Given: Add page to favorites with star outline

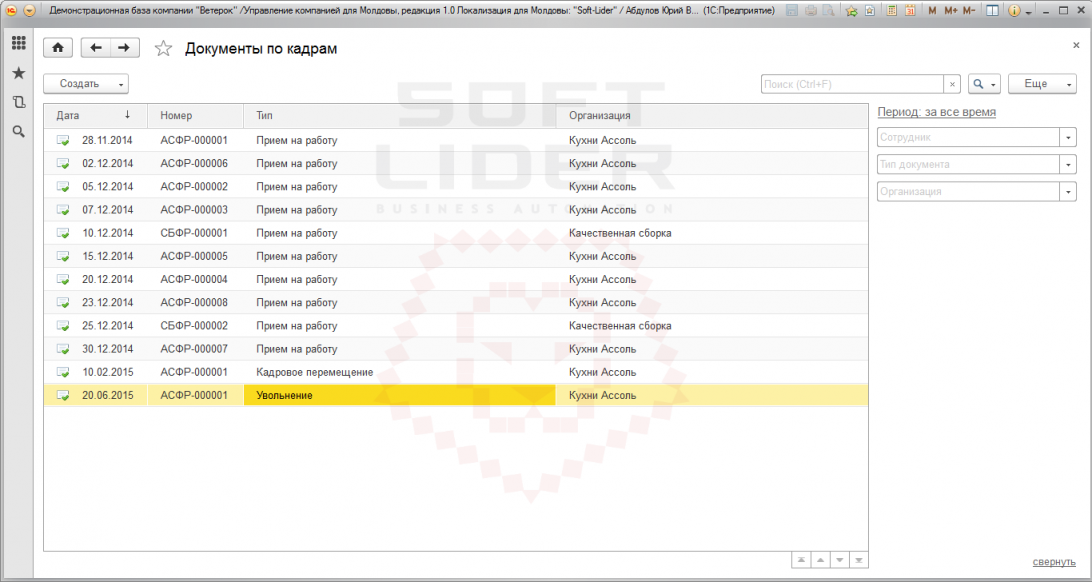Looking at the screenshot, I should pyautogui.click(x=163, y=48).
